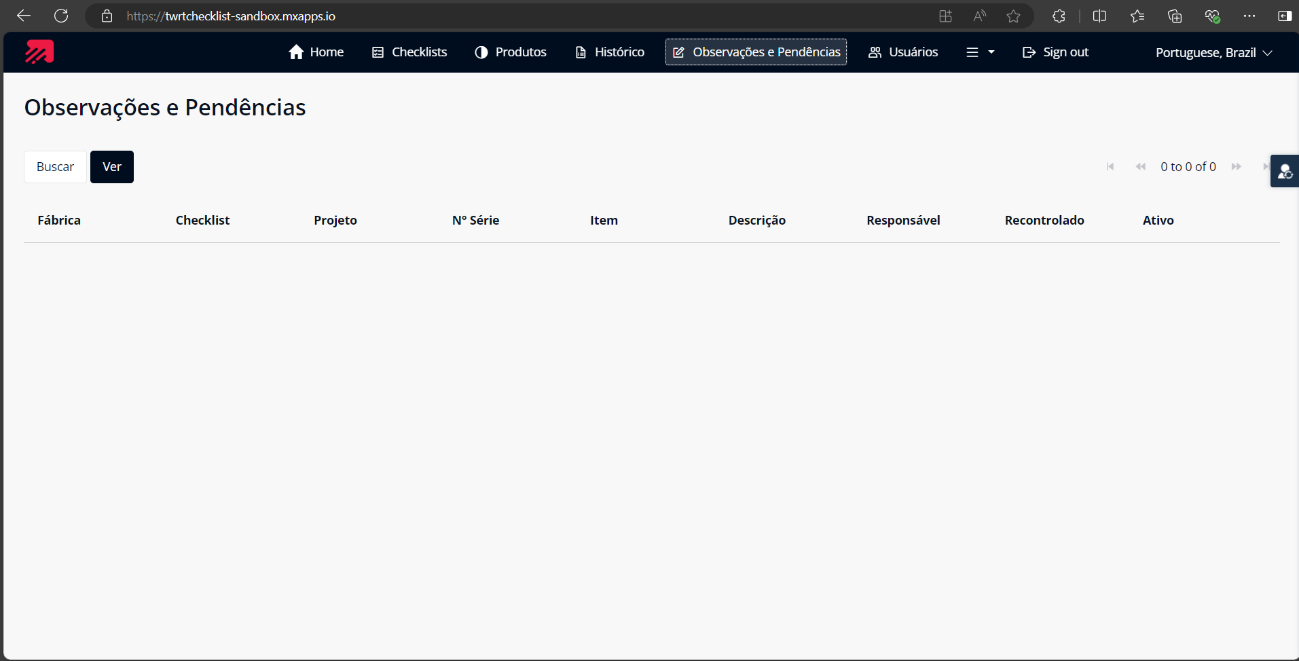Sort by the Descrição column header
This screenshot has width=1299, height=661.
click(757, 220)
